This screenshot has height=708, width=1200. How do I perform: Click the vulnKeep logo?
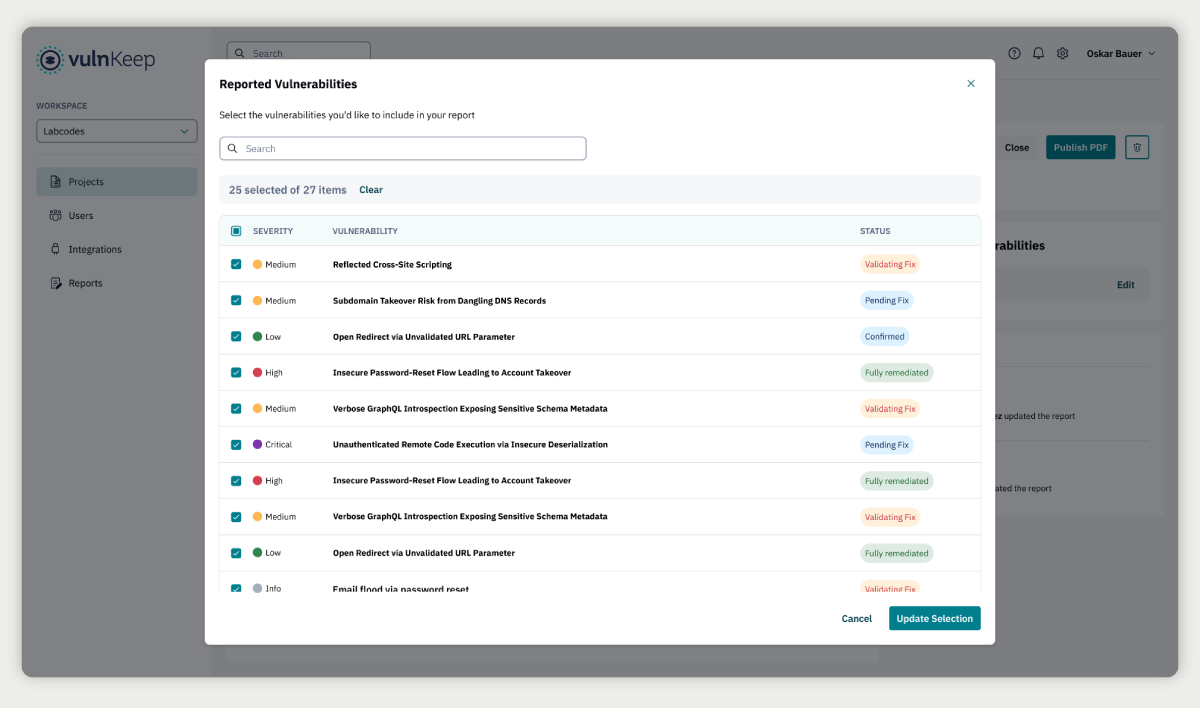pos(96,60)
